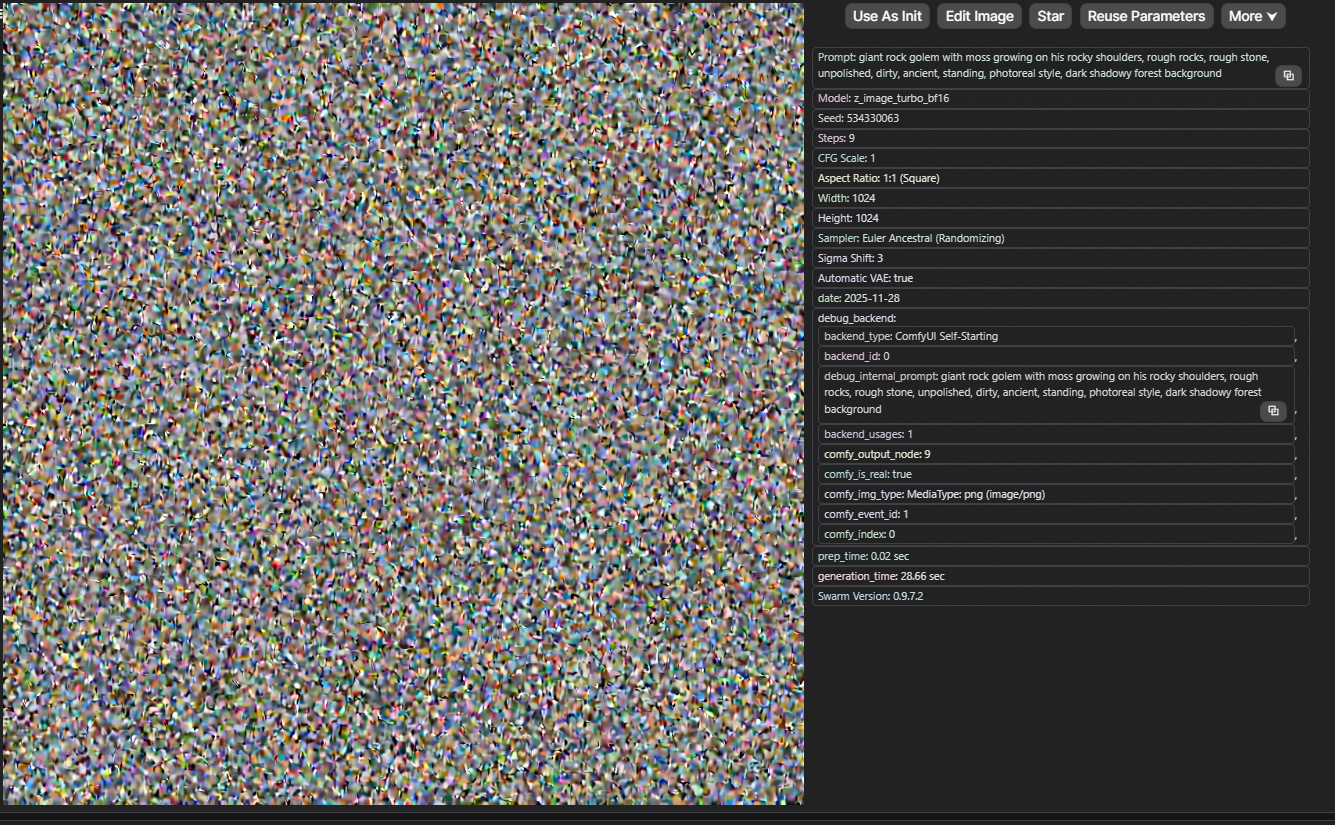Select the debug_internal_prompt text
The height and width of the screenshot is (825, 1335).
tap(1042, 393)
